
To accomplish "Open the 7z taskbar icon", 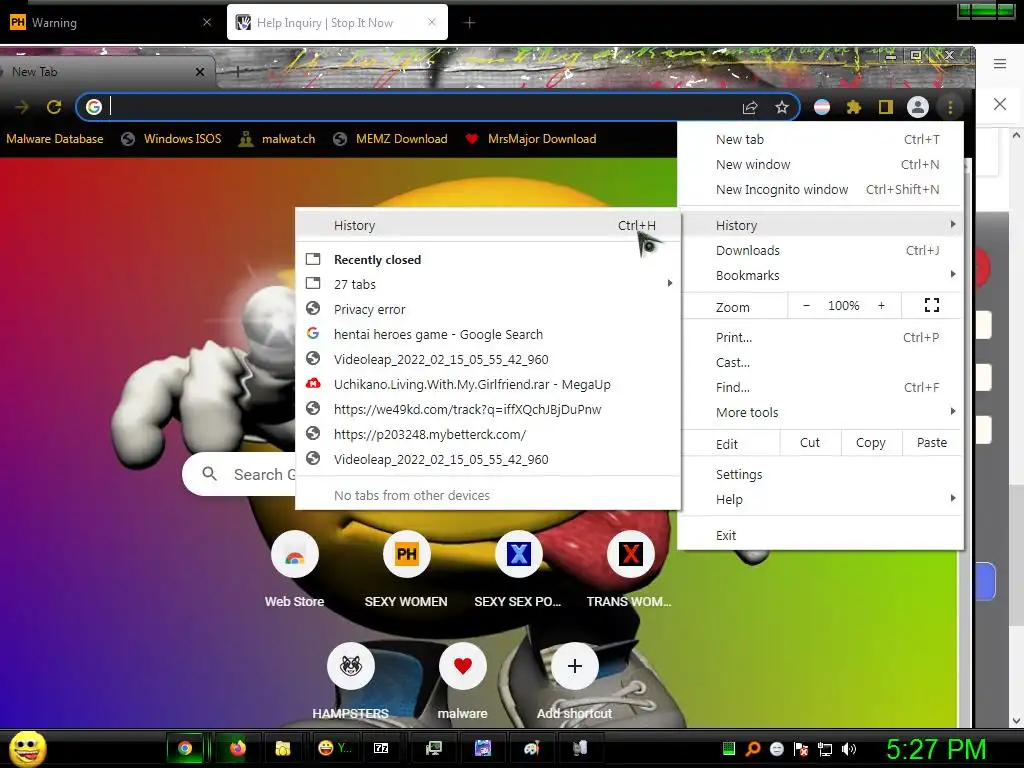I will (381, 748).
